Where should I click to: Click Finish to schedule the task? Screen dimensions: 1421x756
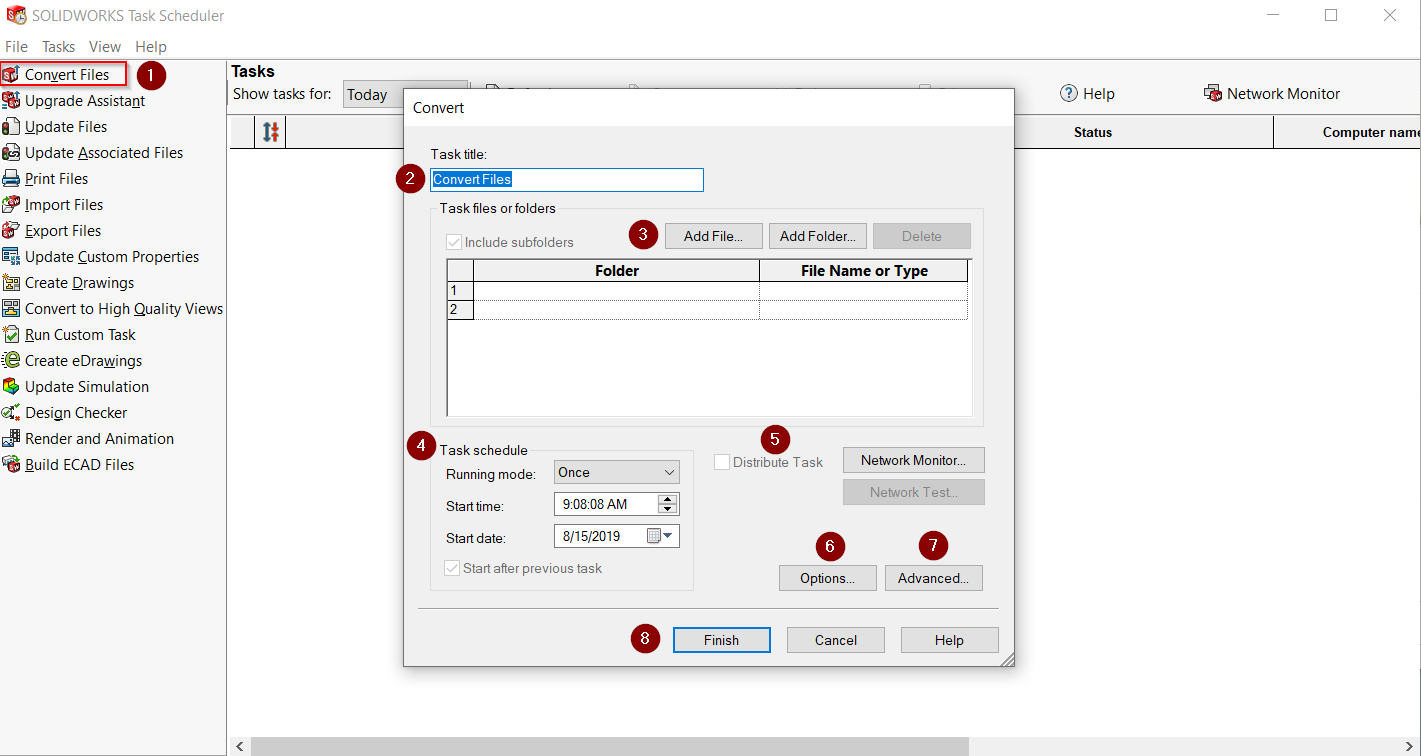point(722,640)
